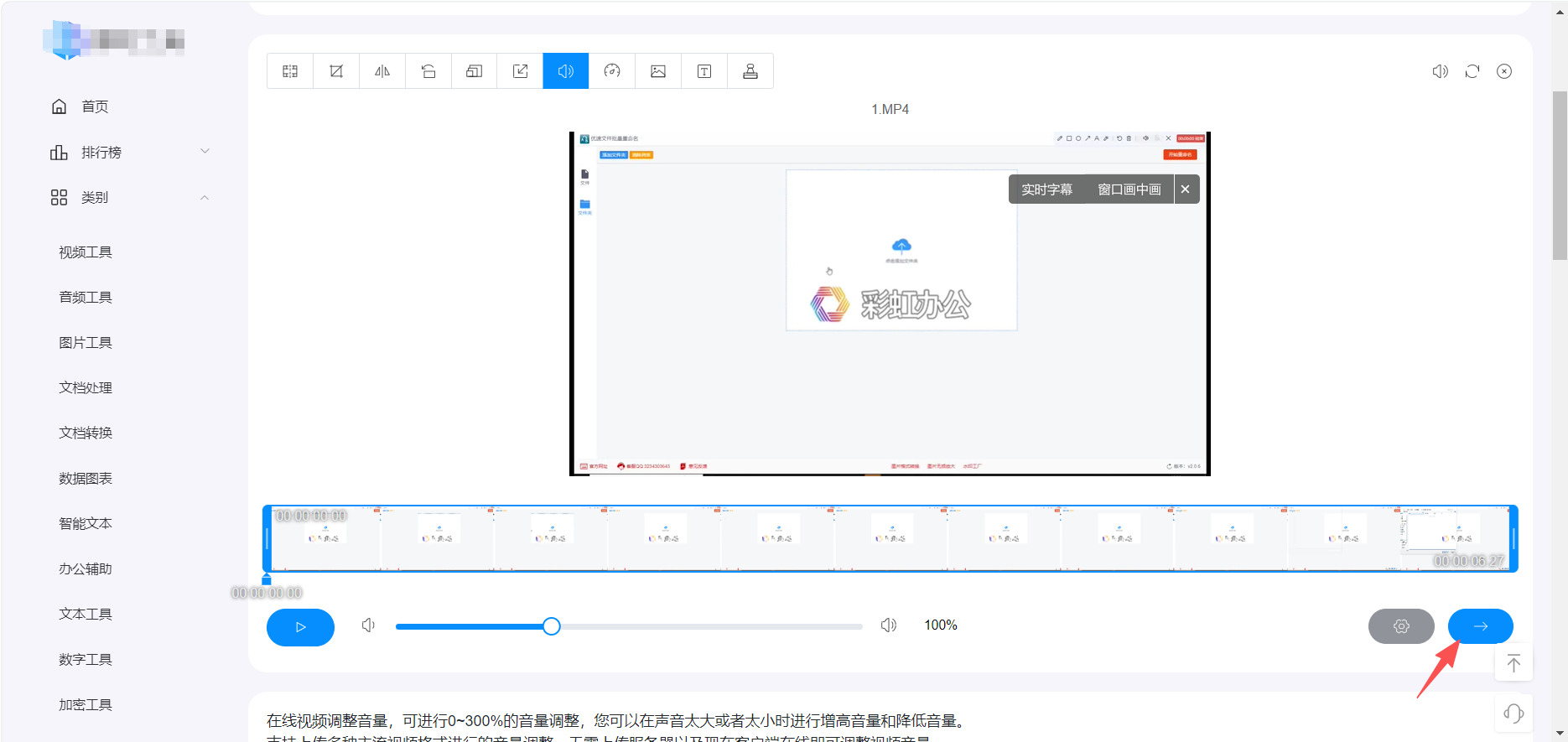
Task: Play the video with the blue play button
Action: coord(300,627)
